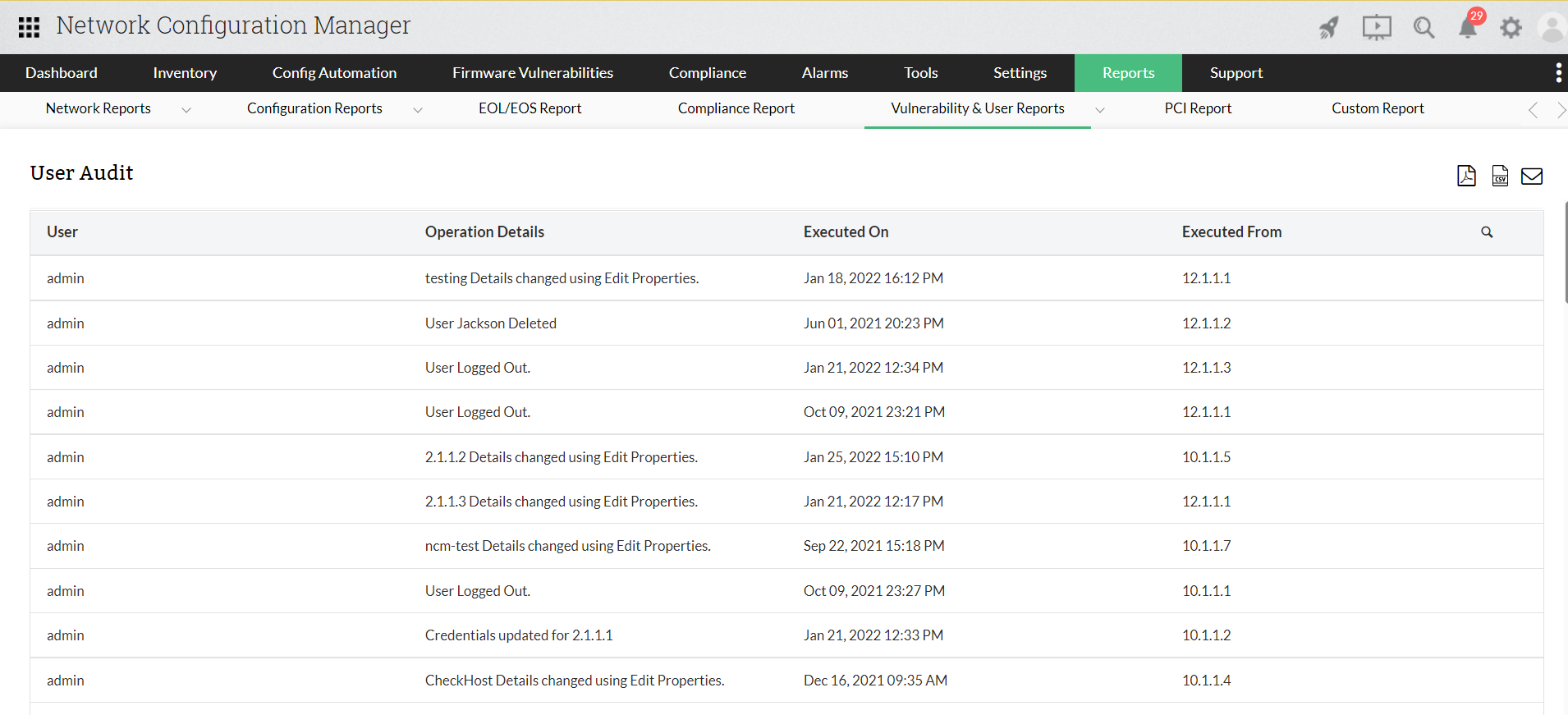Expand the Configuration Reports dropdown arrow
1568x715 pixels.
[x=418, y=110]
